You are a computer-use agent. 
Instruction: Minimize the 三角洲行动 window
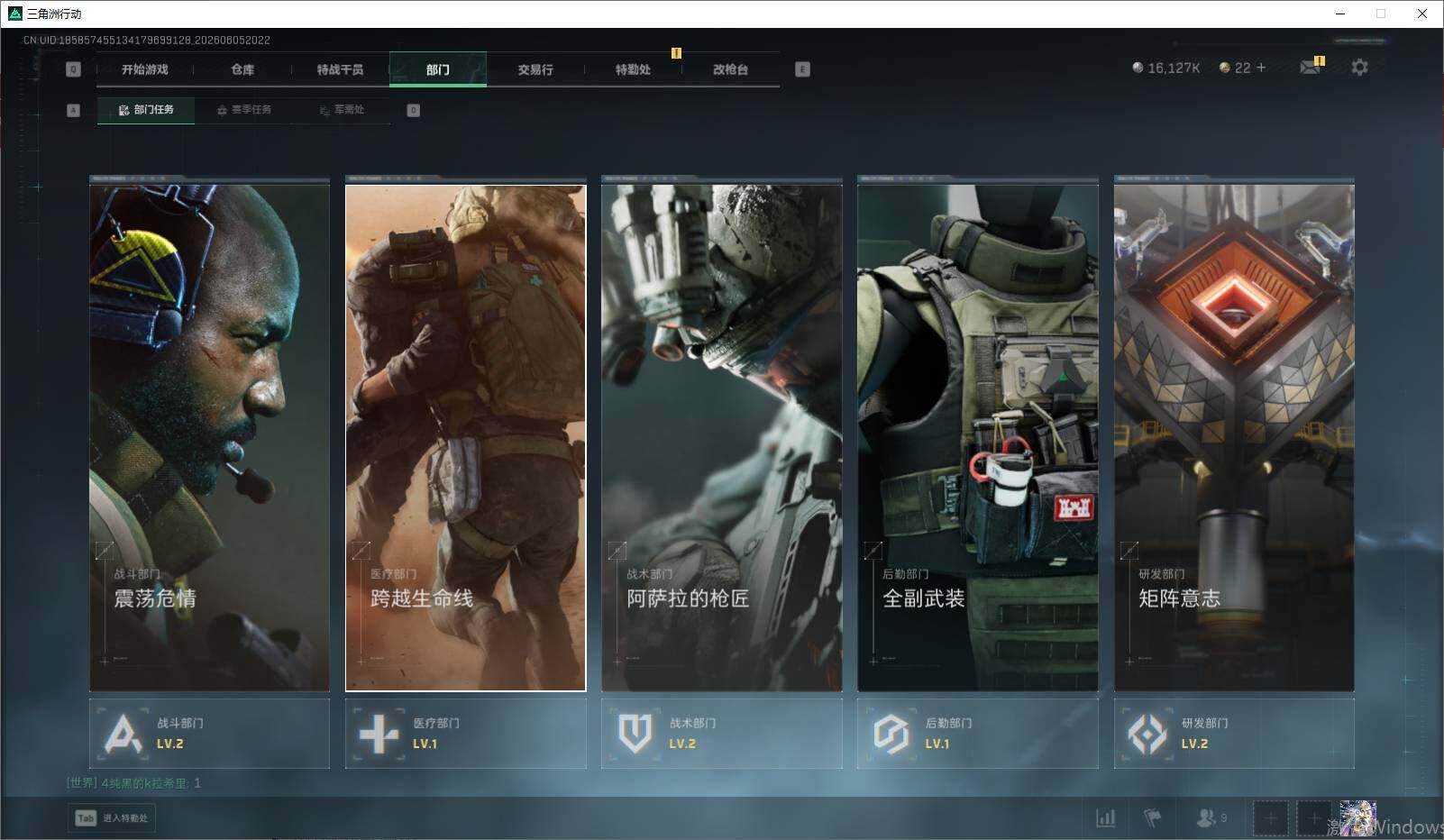[x=1339, y=14]
